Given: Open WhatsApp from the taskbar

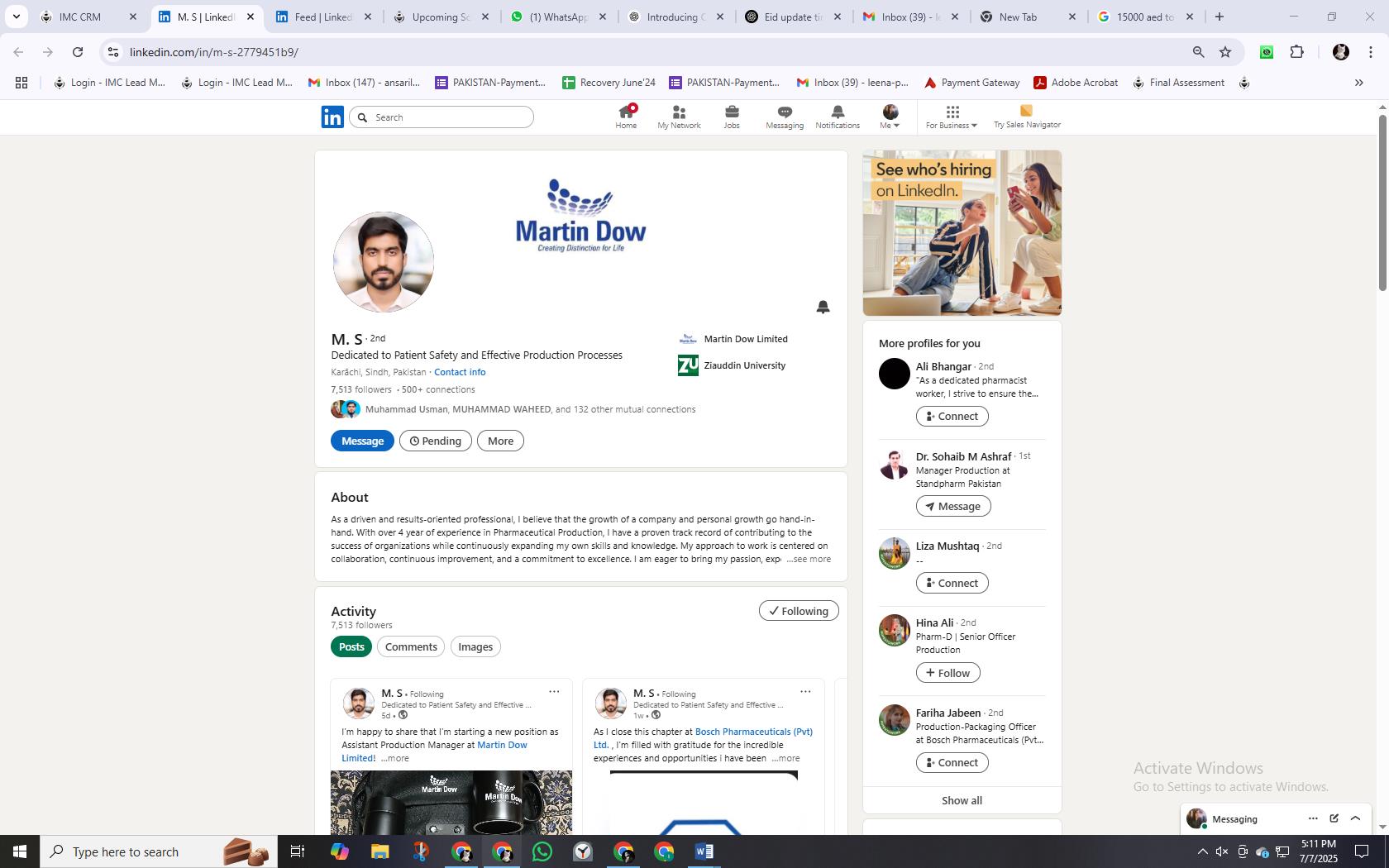Looking at the screenshot, I should (542, 851).
